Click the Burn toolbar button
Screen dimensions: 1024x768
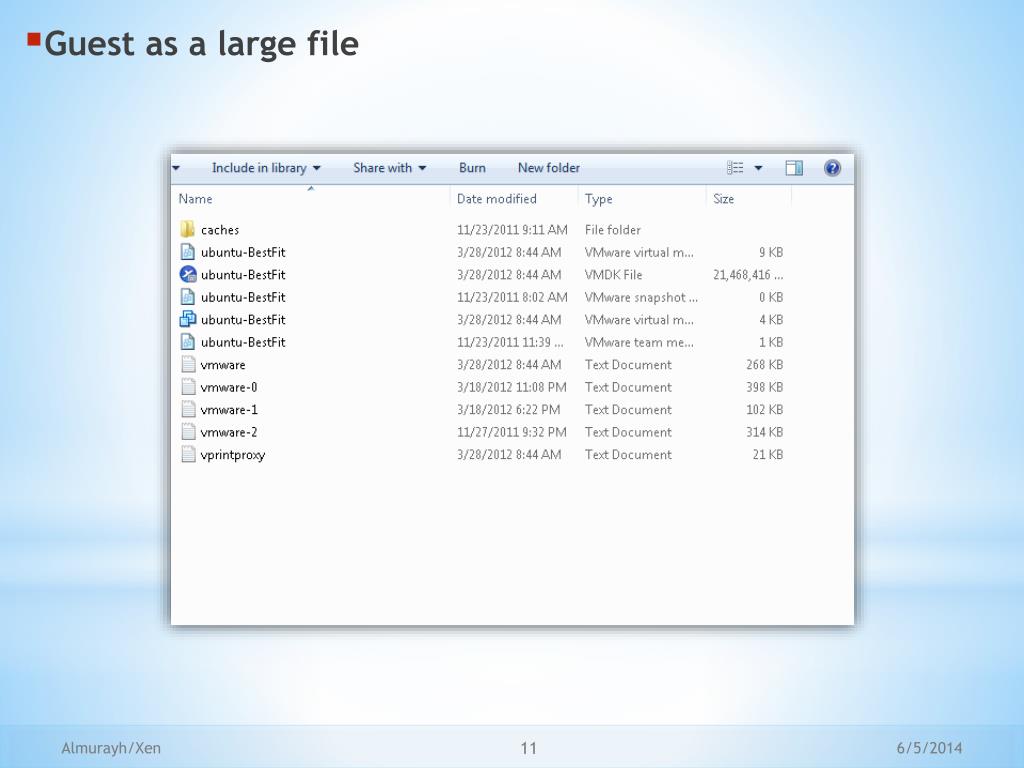point(472,168)
